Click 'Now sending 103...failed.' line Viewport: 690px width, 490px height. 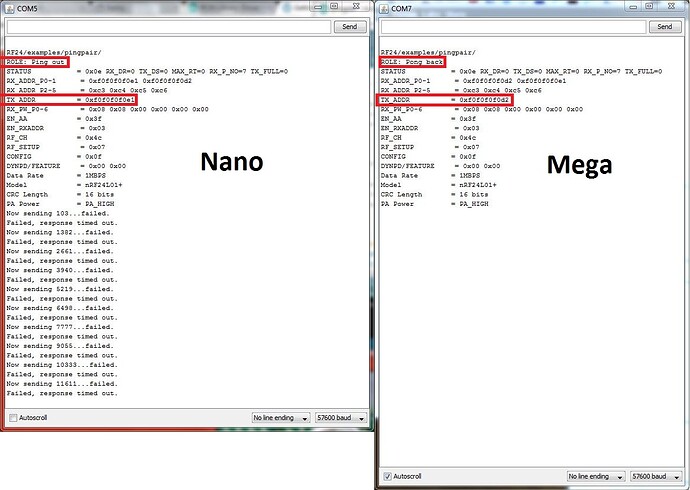click(x=58, y=213)
